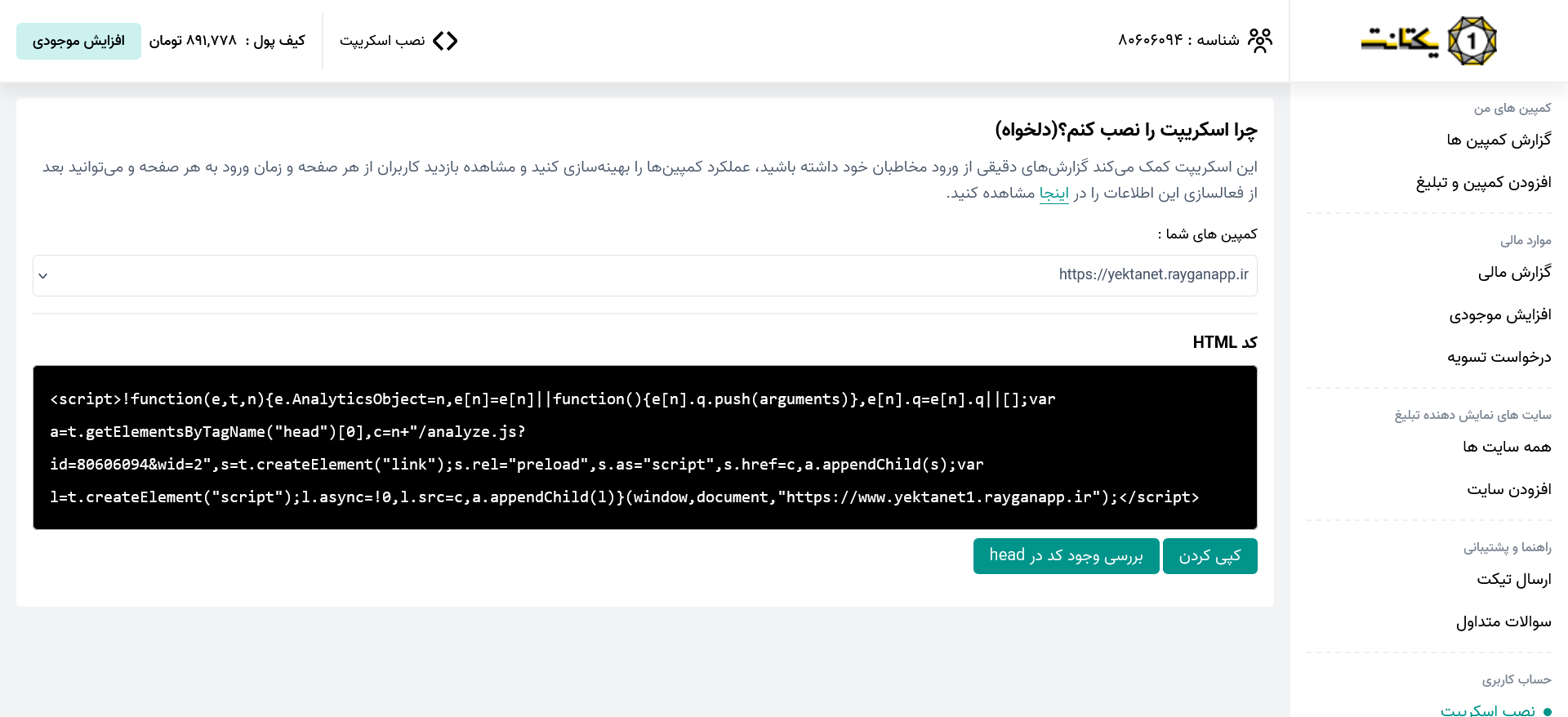Open همه سایت ها menu item
Screen dimensions: 1568x717
pyautogui.click(x=1507, y=447)
